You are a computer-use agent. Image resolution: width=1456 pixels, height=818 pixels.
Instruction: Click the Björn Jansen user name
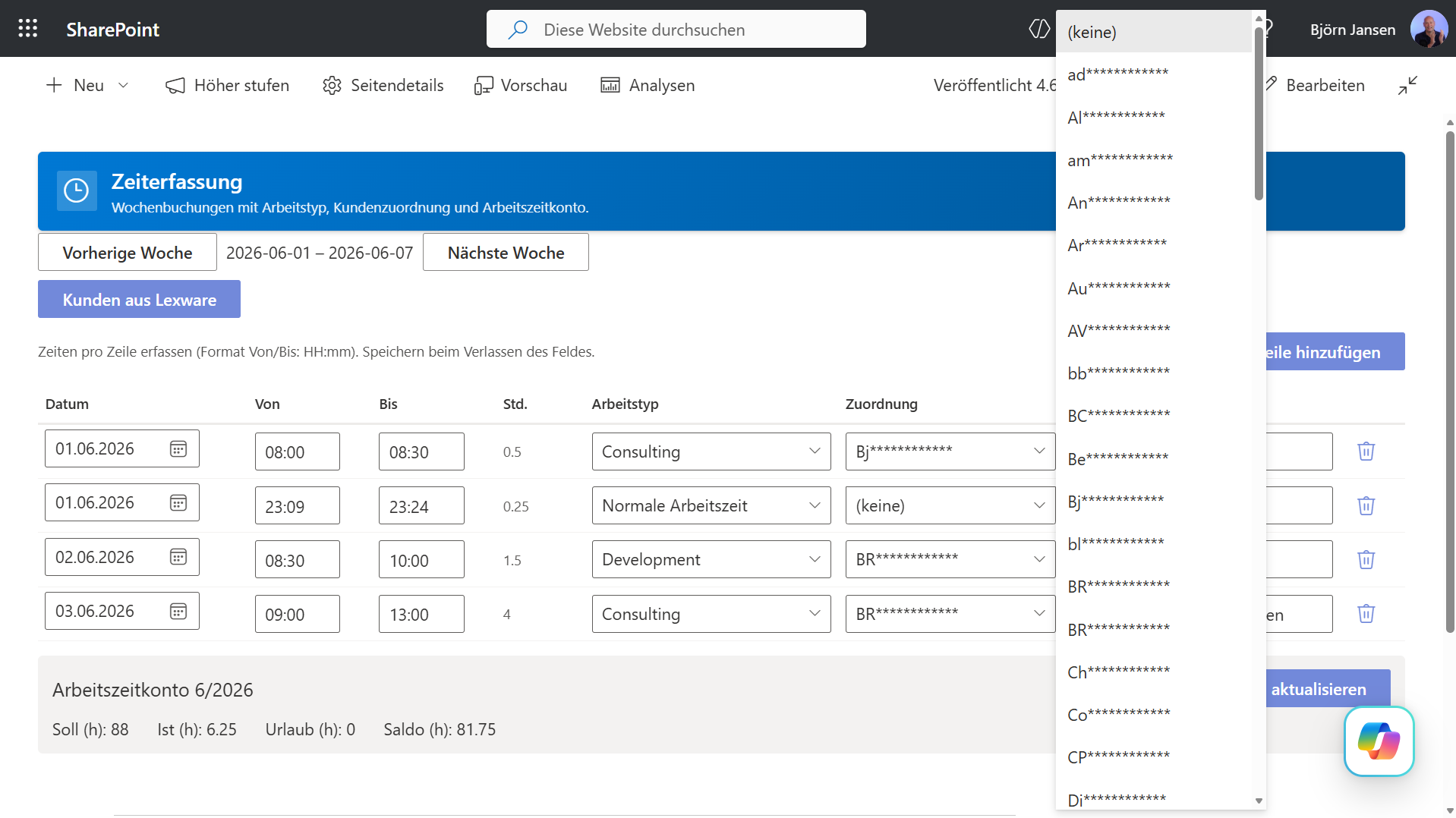[x=1352, y=30]
